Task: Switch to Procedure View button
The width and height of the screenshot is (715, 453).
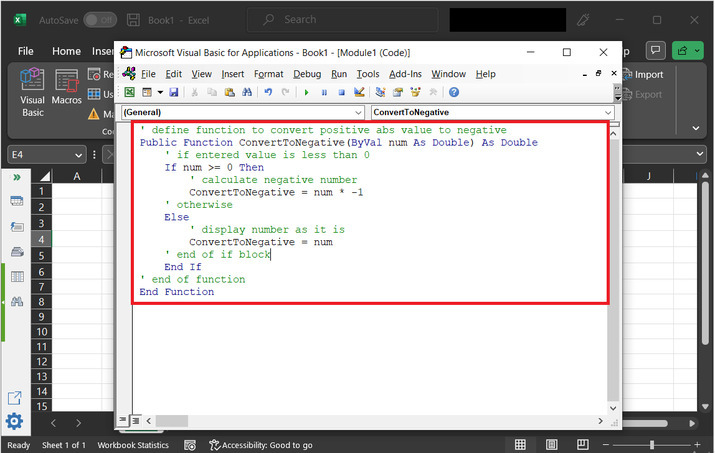Action: tap(123, 420)
